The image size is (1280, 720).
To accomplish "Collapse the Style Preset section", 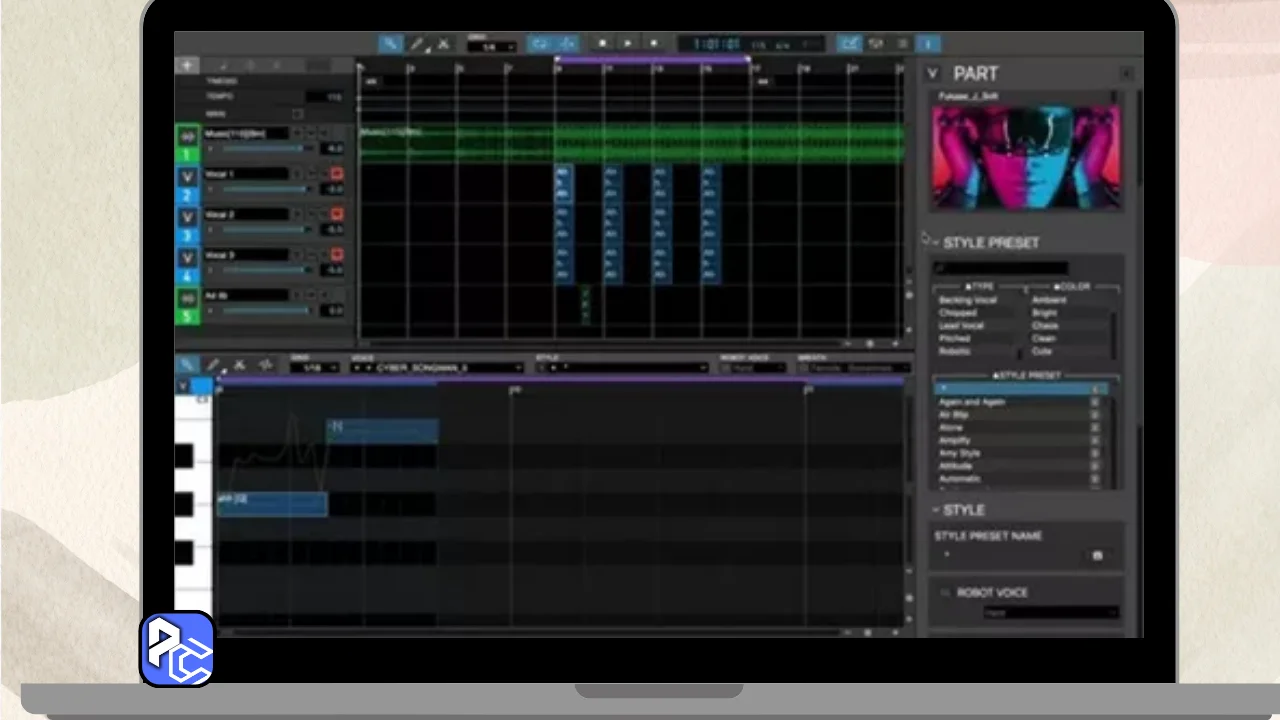I will point(934,243).
